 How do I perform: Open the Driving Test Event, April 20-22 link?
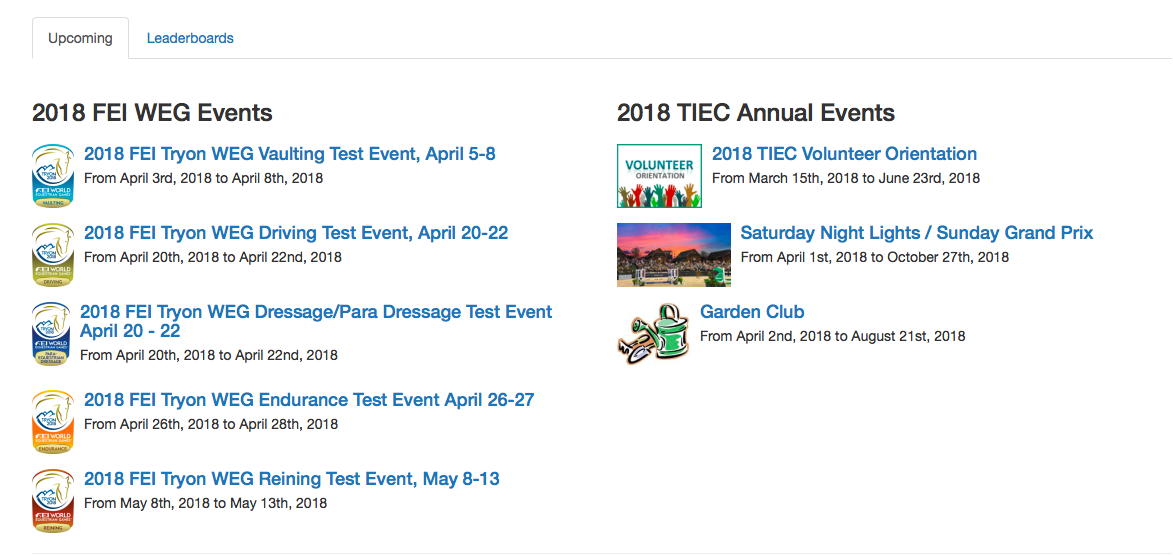(x=296, y=233)
